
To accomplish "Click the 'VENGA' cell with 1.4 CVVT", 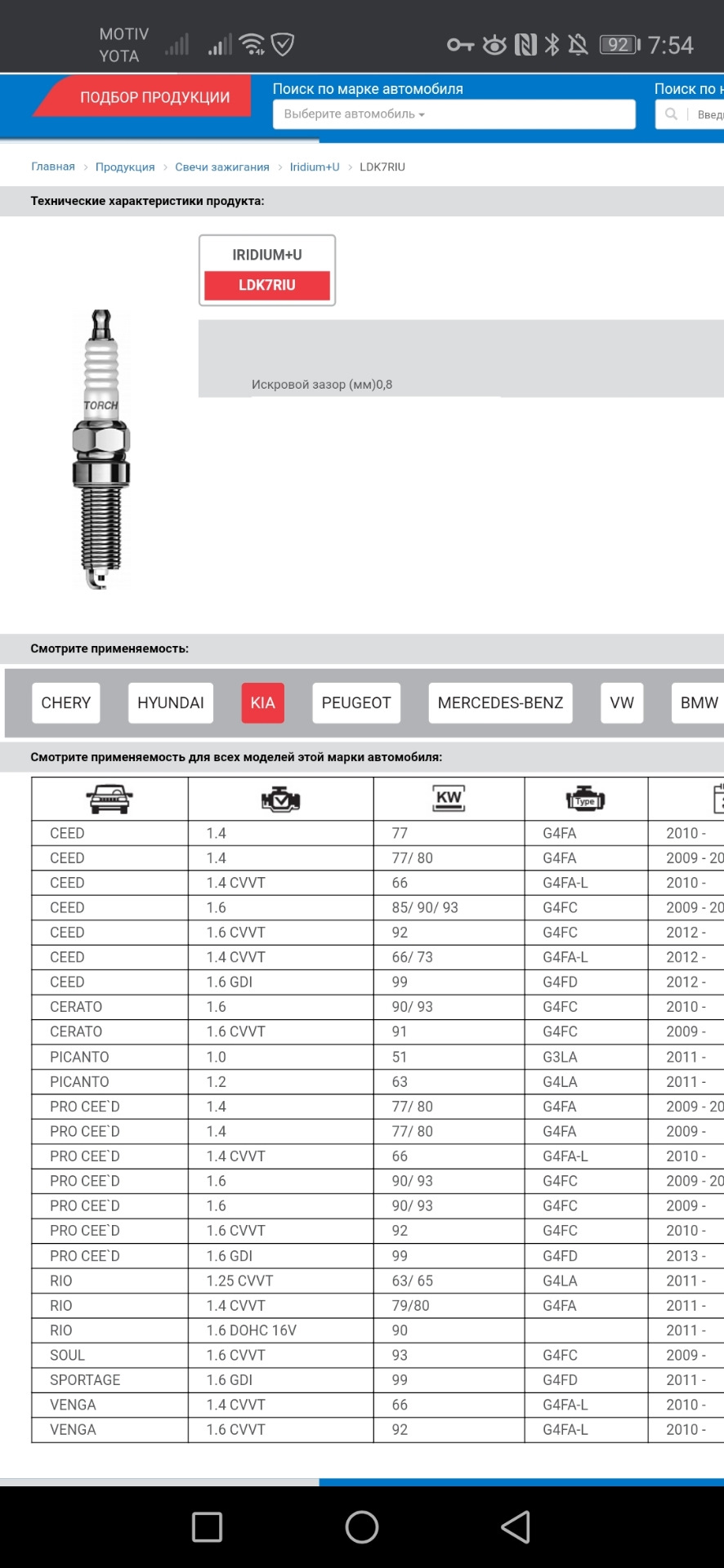I will coord(109,1405).
